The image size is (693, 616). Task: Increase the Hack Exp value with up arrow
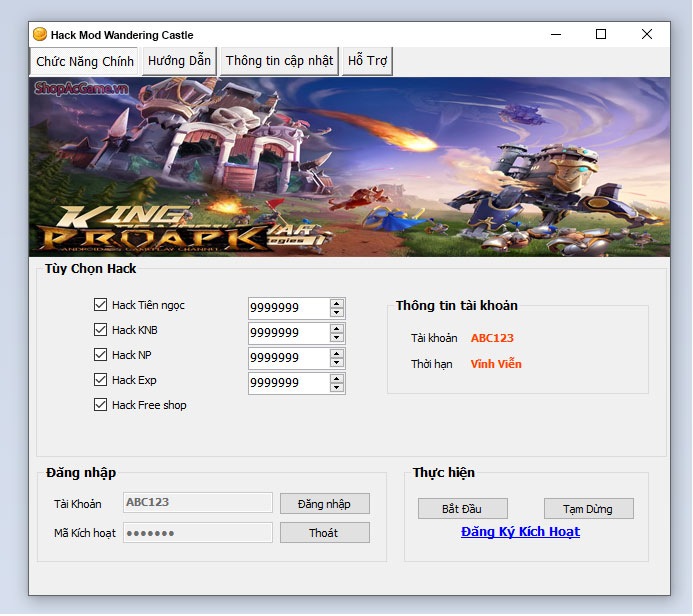pos(337,379)
